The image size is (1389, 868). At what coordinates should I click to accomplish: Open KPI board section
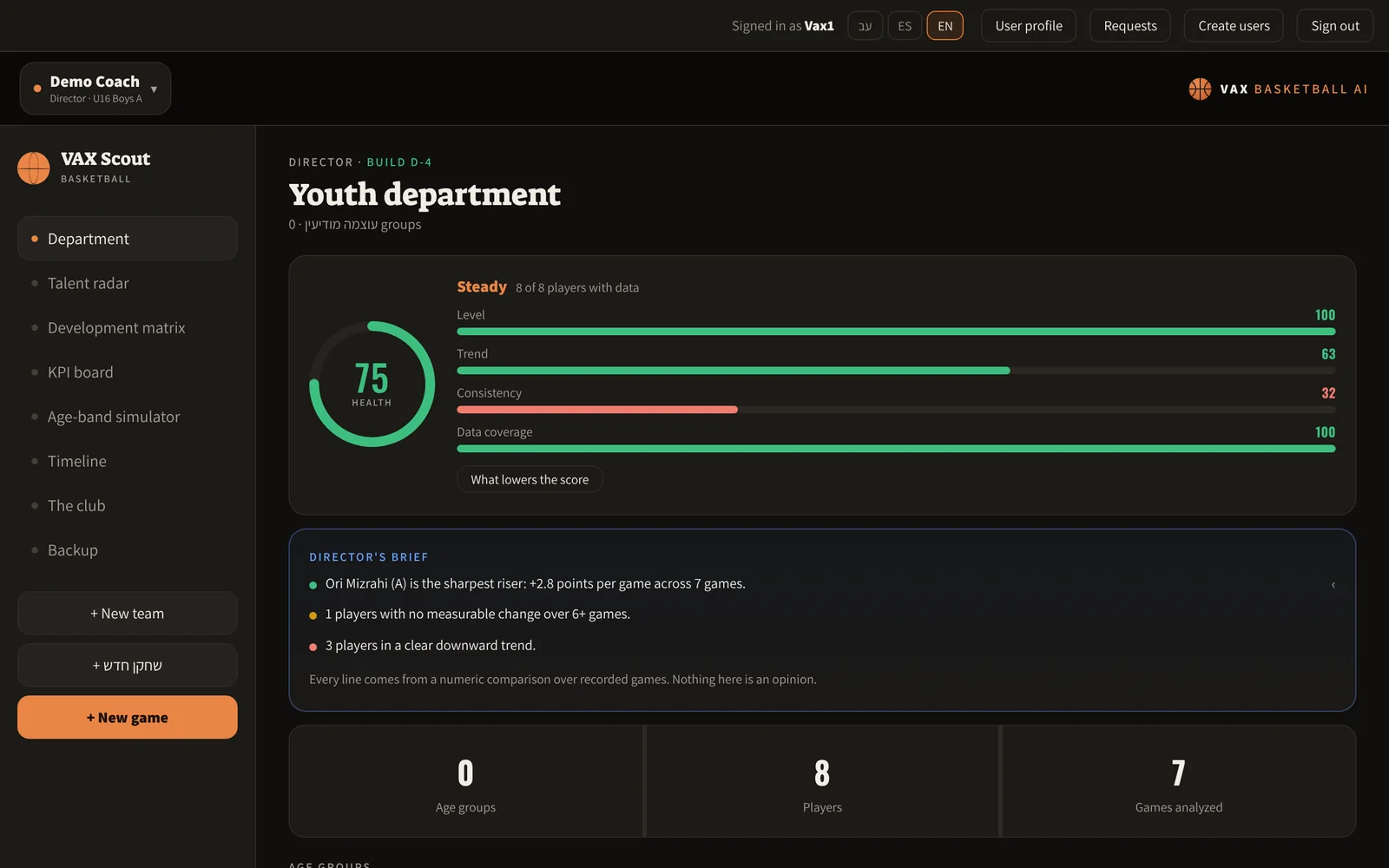(x=128, y=372)
